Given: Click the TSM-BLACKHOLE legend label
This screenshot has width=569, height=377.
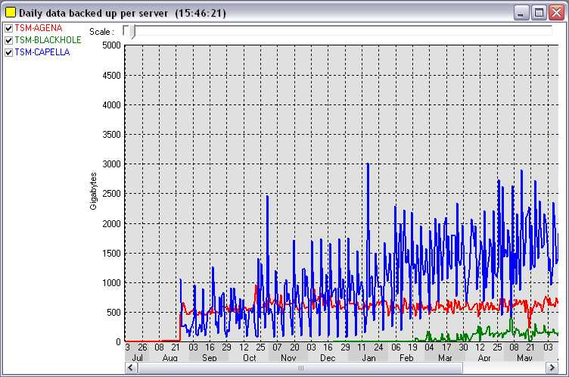Looking at the screenshot, I should (48, 40).
